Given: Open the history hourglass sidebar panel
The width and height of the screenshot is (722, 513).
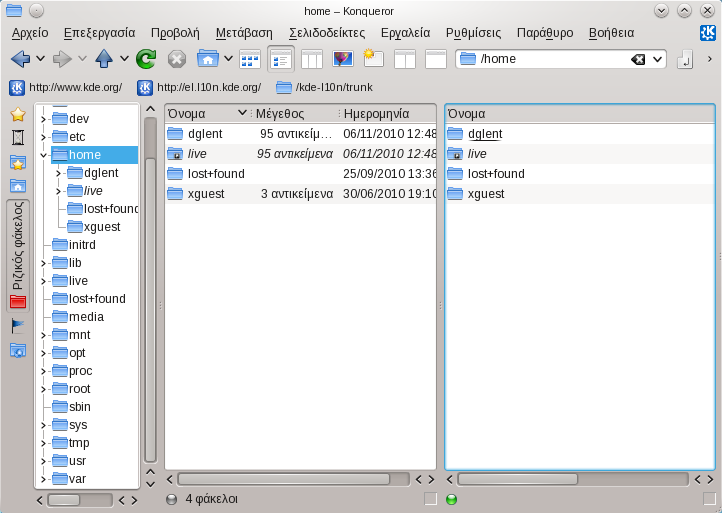Looking at the screenshot, I should pyautogui.click(x=18, y=137).
